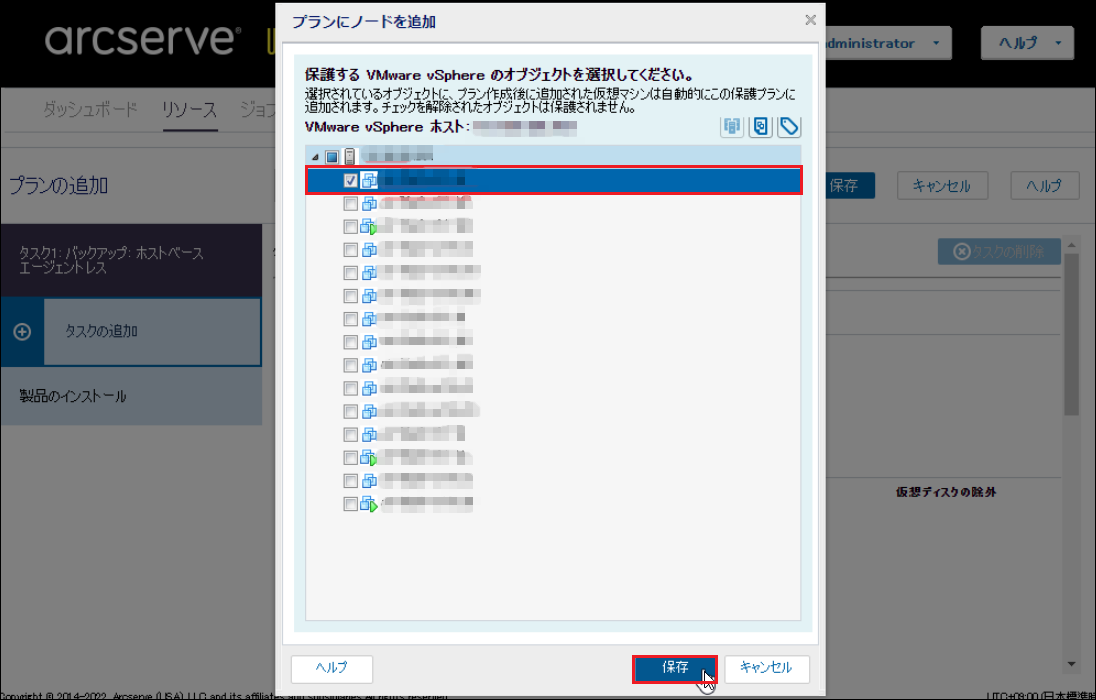Uncheck the checked VM checkbox in highlighted row

(350, 180)
